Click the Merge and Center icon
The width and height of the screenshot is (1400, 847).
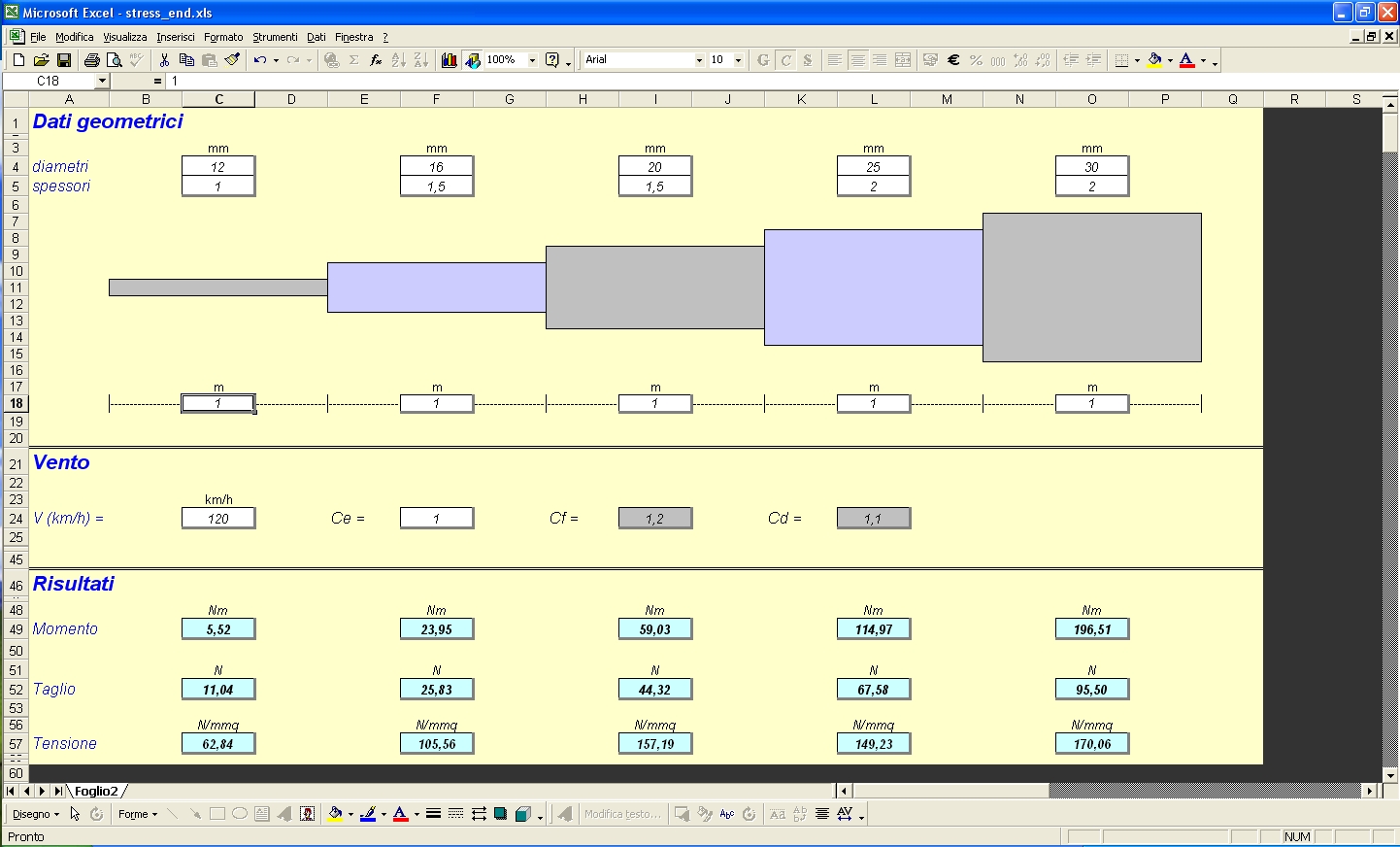coord(903,60)
